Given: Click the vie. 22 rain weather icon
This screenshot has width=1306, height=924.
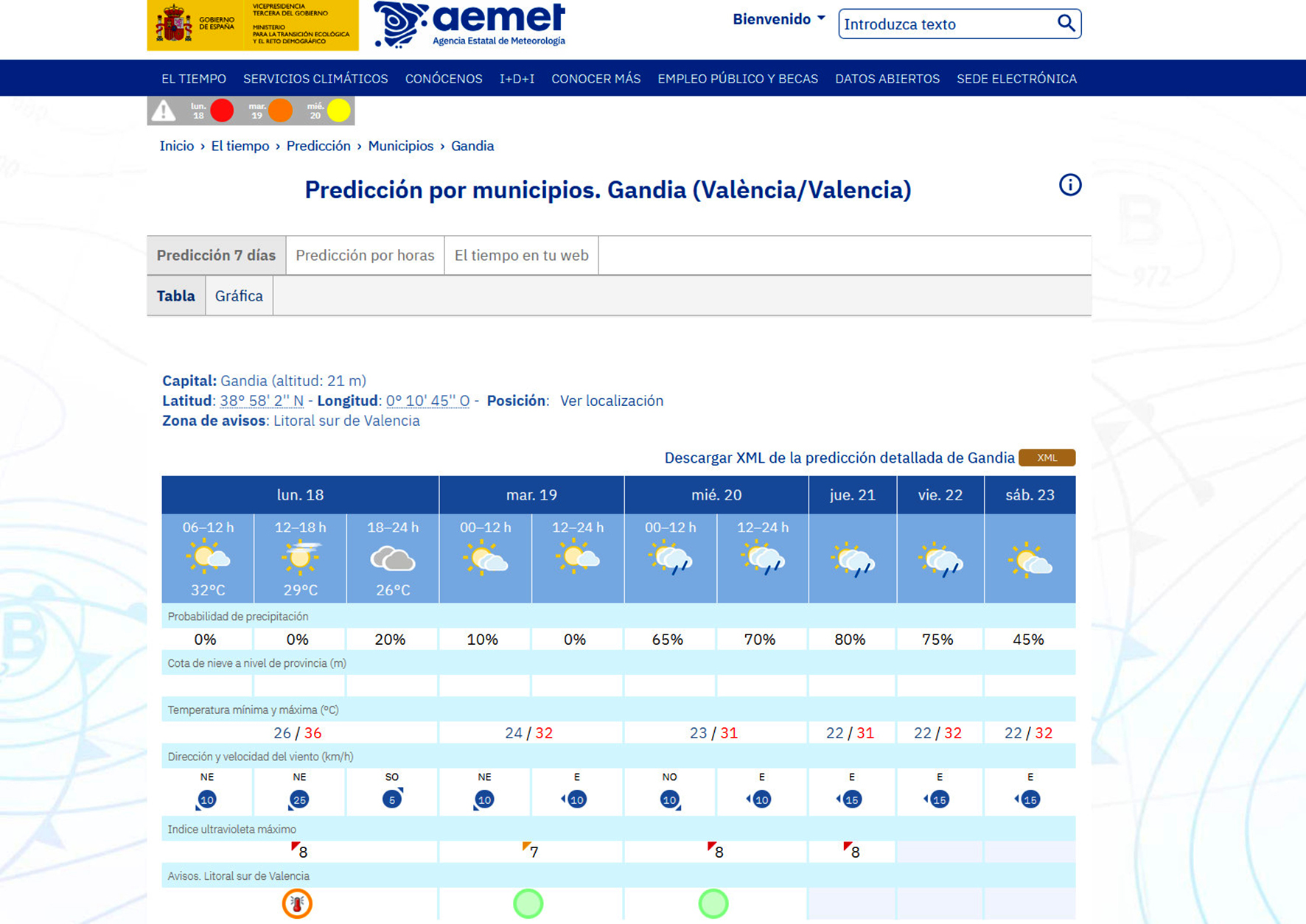Looking at the screenshot, I should point(940,560).
